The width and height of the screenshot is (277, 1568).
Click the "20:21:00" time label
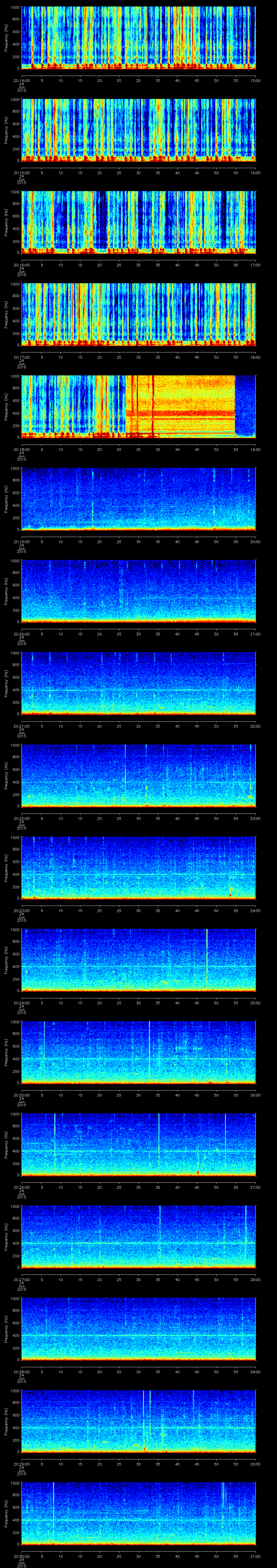click(x=21, y=726)
